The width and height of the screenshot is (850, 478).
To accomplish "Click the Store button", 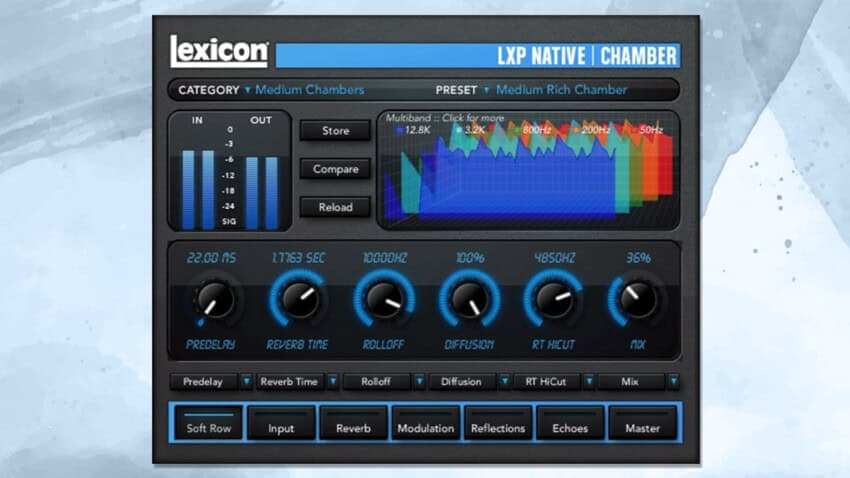I will coord(335,131).
